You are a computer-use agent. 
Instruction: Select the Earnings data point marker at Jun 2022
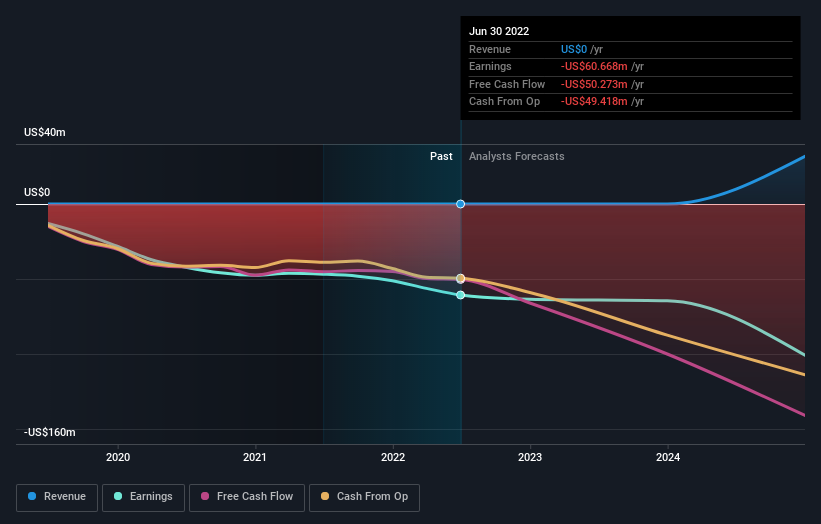[x=460, y=295]
